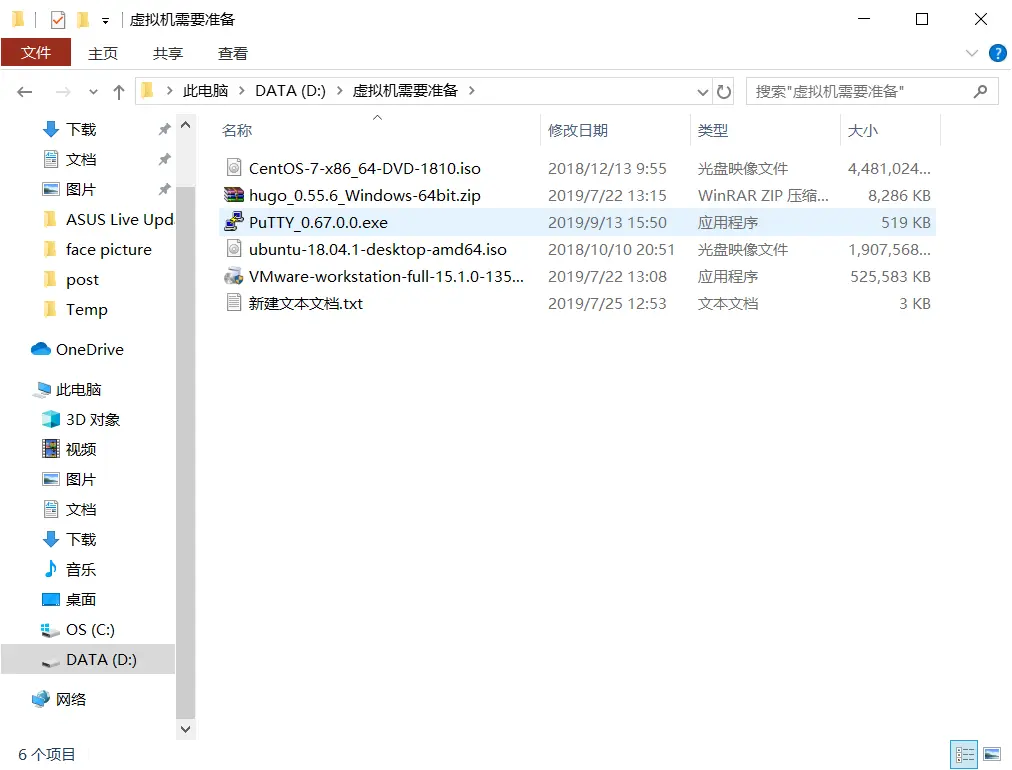Click 虚拟机需要准备 in the address breadcrumb
This screenshot has height=770, width=1012.
pyautogui.click(x=405, y=90)
